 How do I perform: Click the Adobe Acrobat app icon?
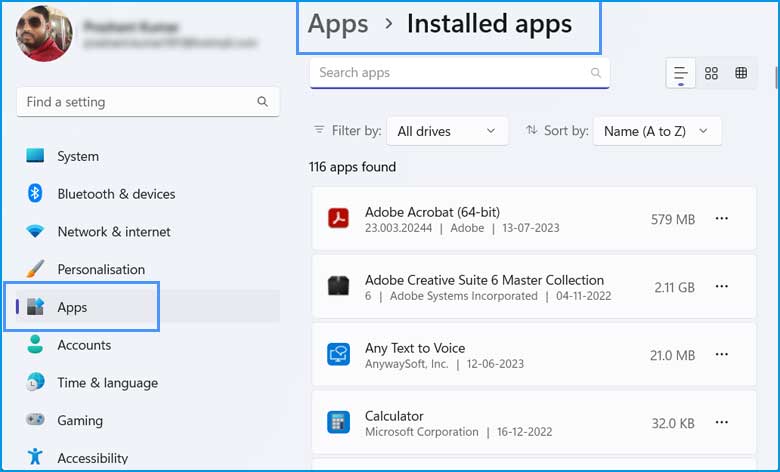coord(338,218)
